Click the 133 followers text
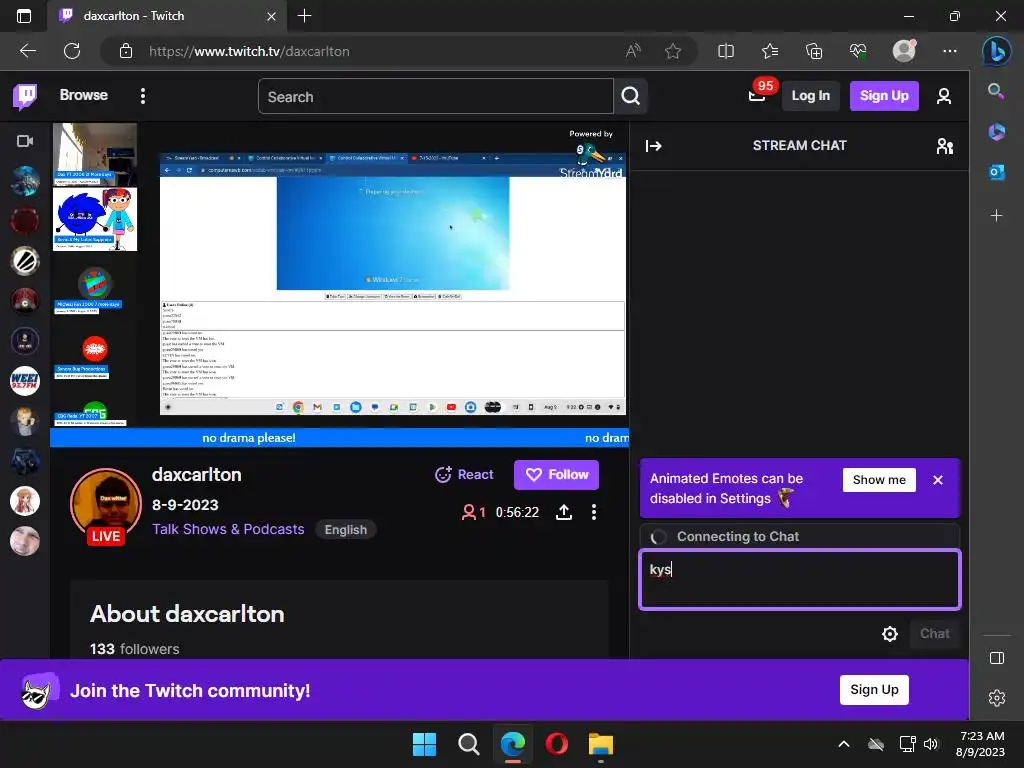 click(x=135, y=649)
